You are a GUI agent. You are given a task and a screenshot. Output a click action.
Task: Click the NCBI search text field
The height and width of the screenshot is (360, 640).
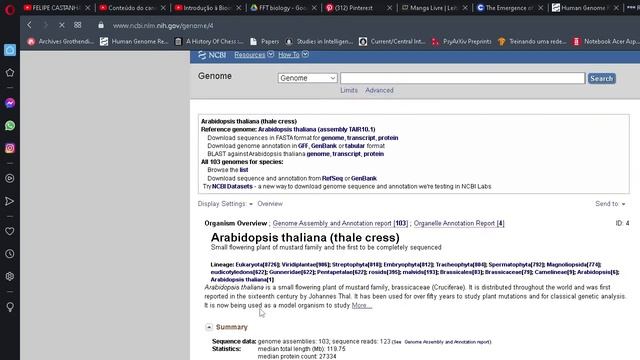pos(462,78)
